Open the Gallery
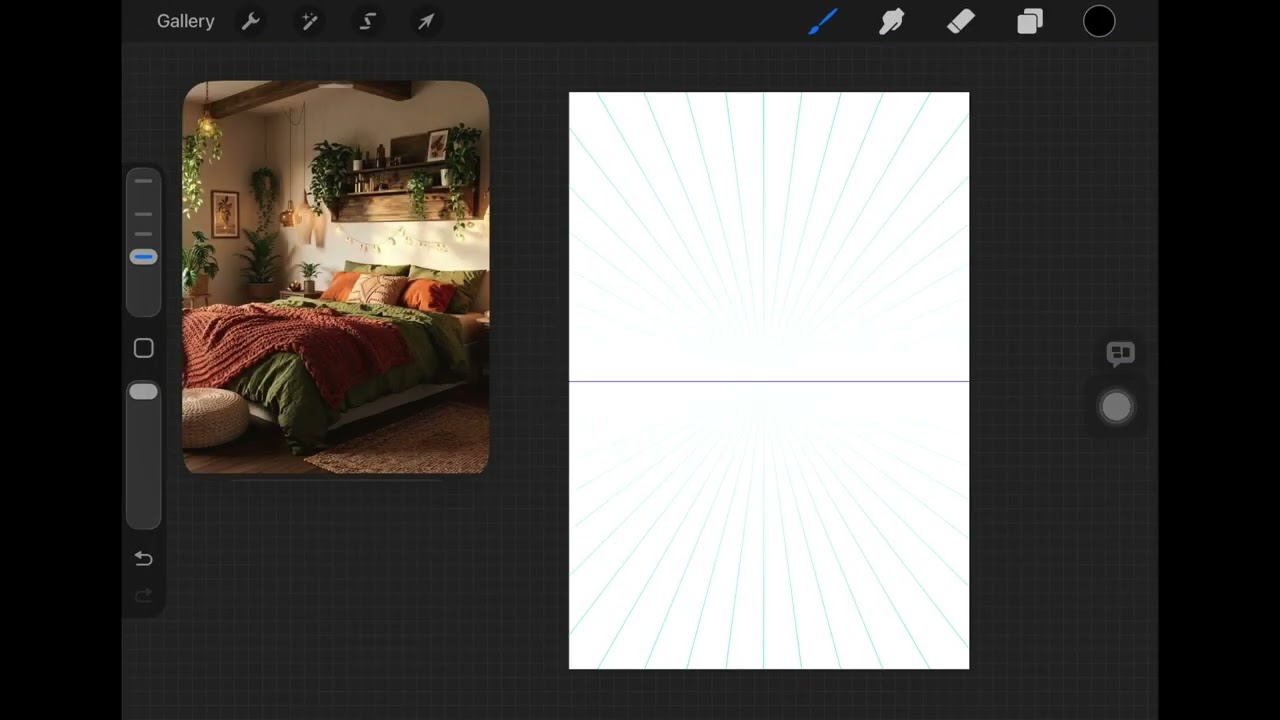This screenshot has height=720, width=1280. point(185,21)
